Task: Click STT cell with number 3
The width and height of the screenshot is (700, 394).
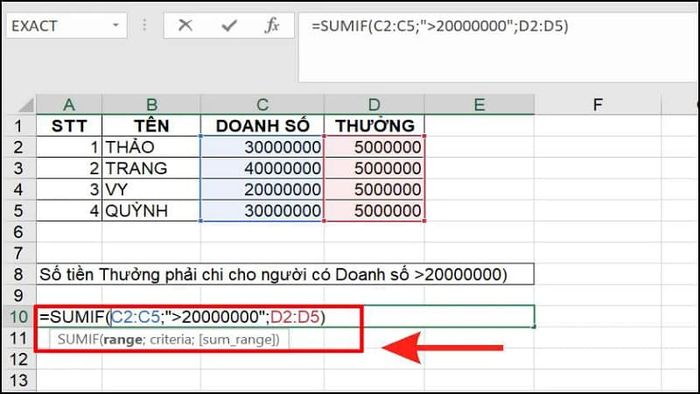Action: coord(69,190)
